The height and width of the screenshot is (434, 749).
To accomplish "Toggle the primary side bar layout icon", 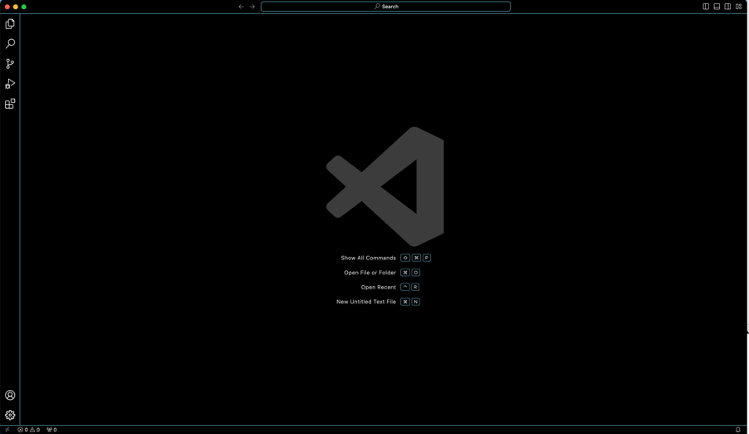I will coord(706,7).
